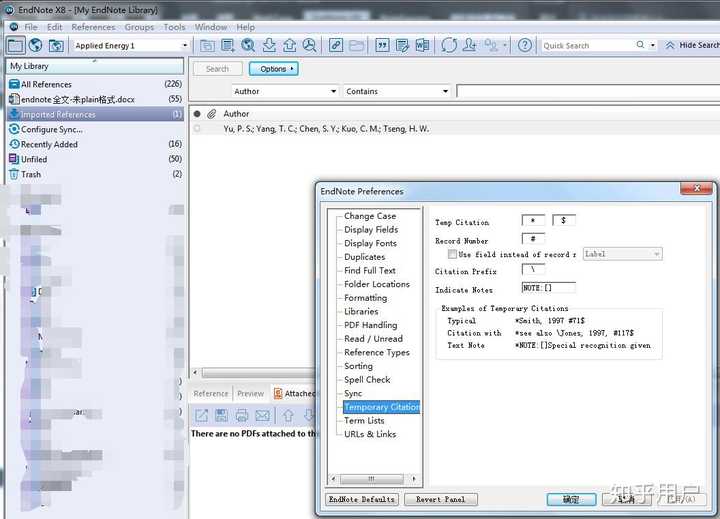
Task: Create a New Reference via toolbar icon
Action: pyautogui.click(x=227, y=45)
